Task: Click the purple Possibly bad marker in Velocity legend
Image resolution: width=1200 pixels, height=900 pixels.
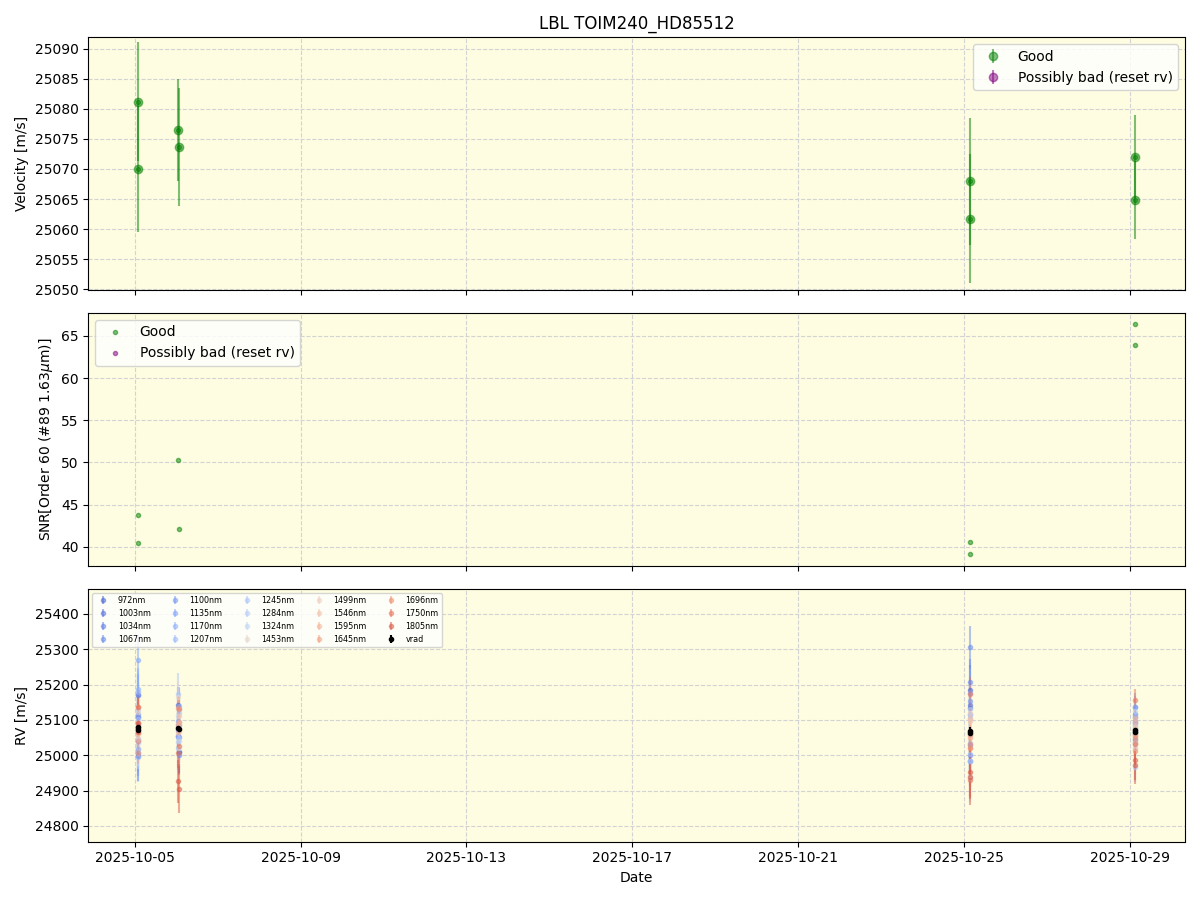Action: [993, 77]
